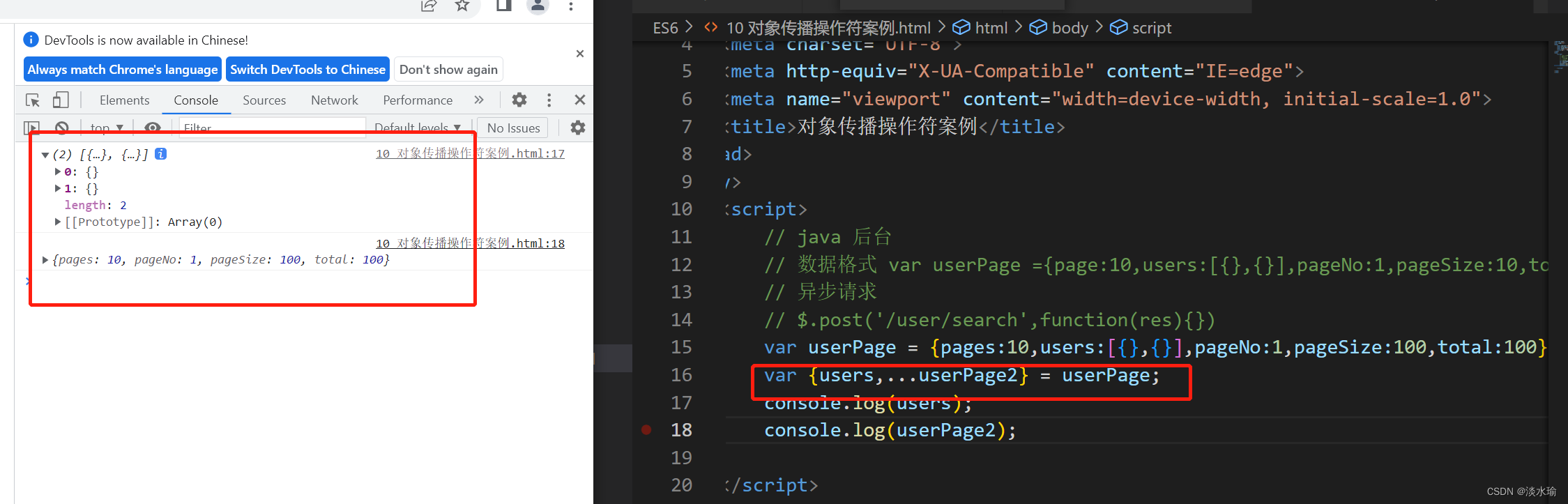Expand array item 0: {}
This screenshot has width=1568, height=504.
tap(58, 171)
